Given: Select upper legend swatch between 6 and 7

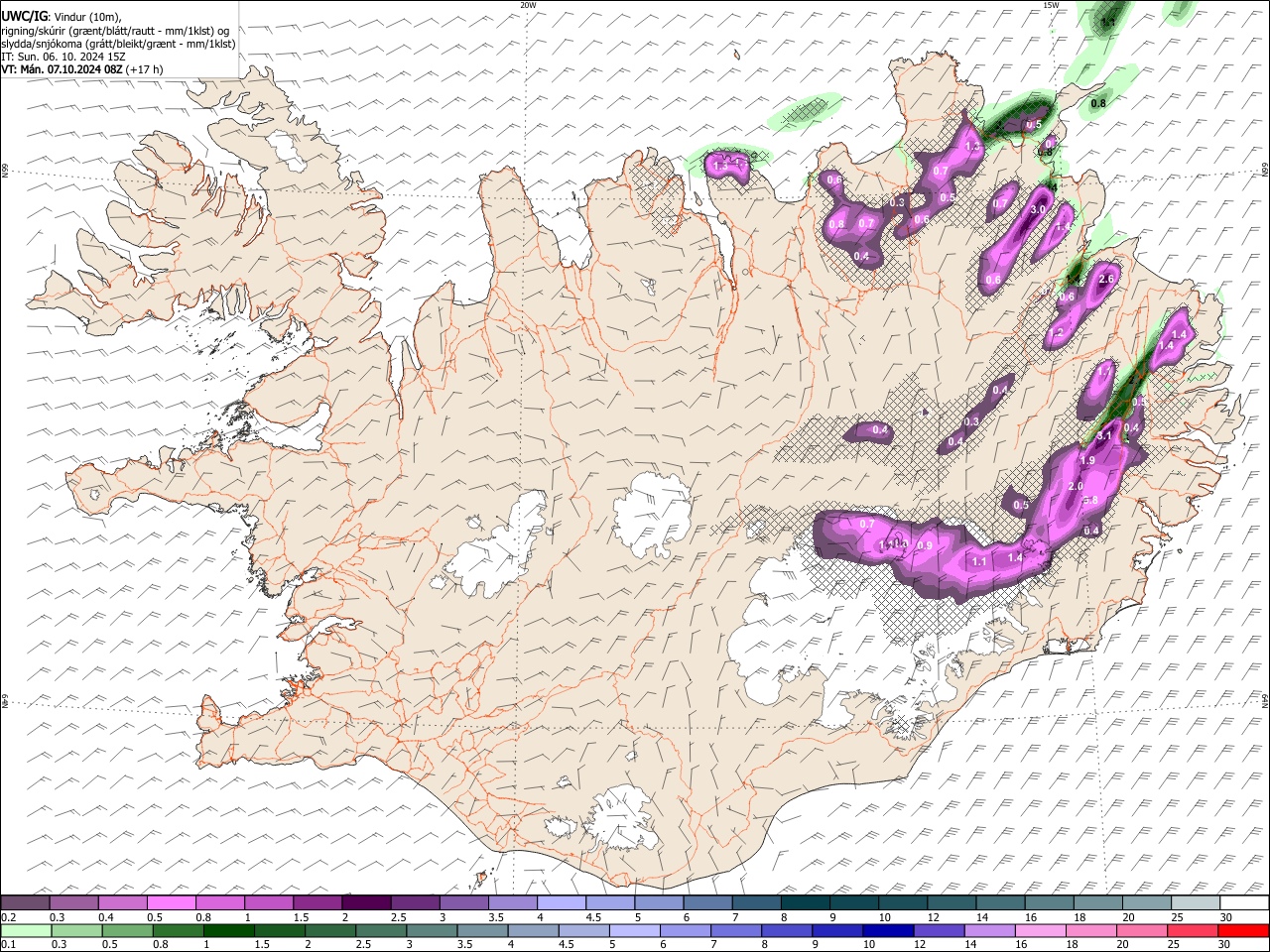Looking at the screenshot, I should click(x=707, y=902).
